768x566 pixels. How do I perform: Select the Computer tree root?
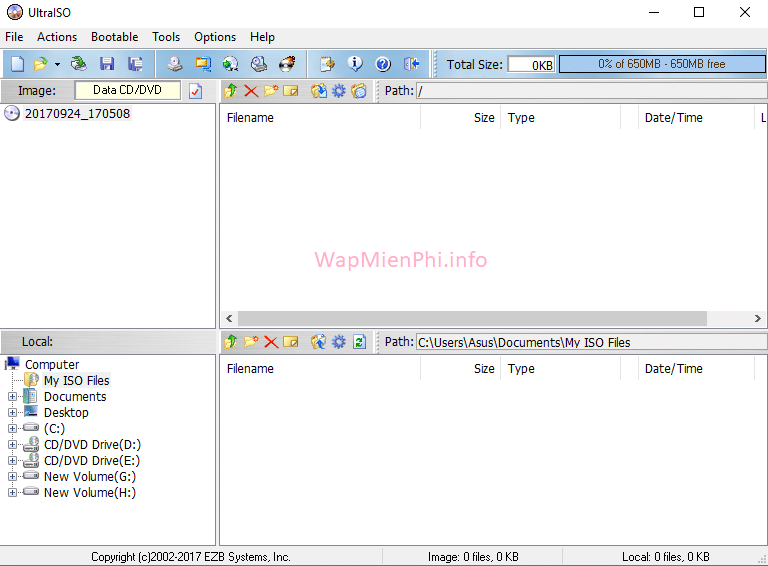point(52,365)
